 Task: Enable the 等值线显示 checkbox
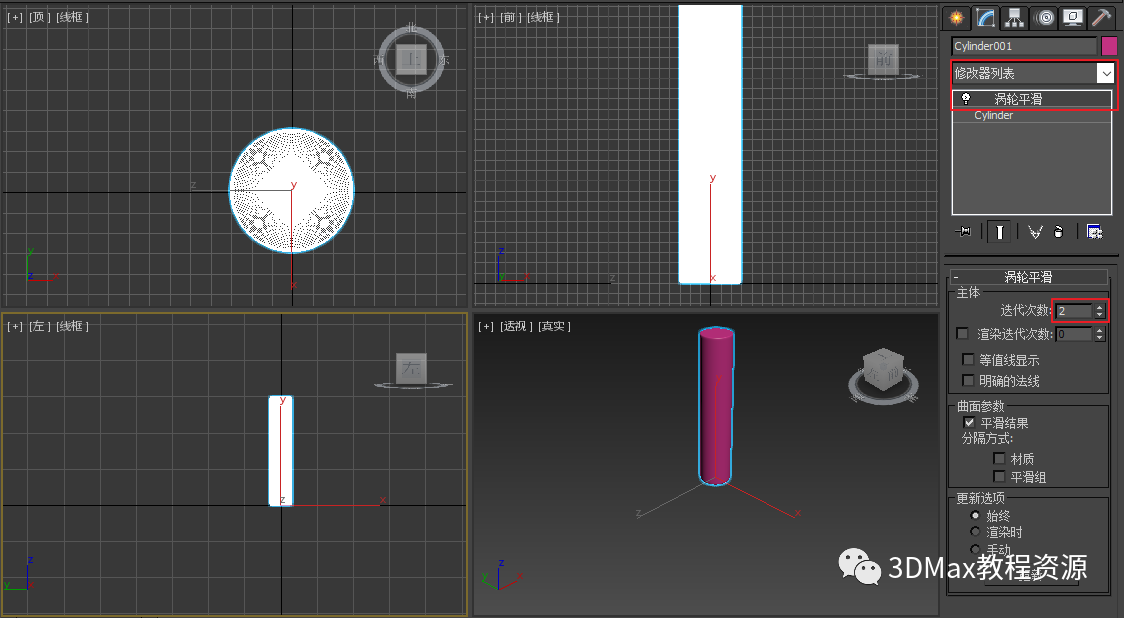[x=968, y=360]
